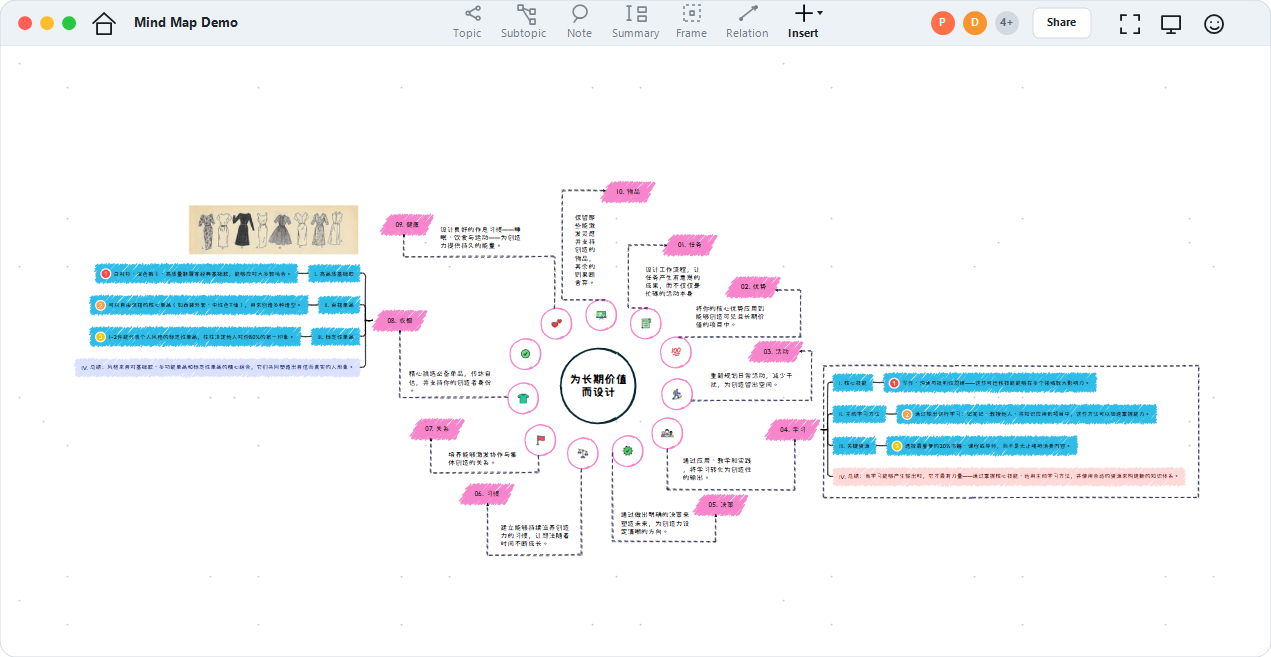This screenshot has height=657, width=1271.
Task: Enter fullscreen mode icon
Action: click(1130, 23)
